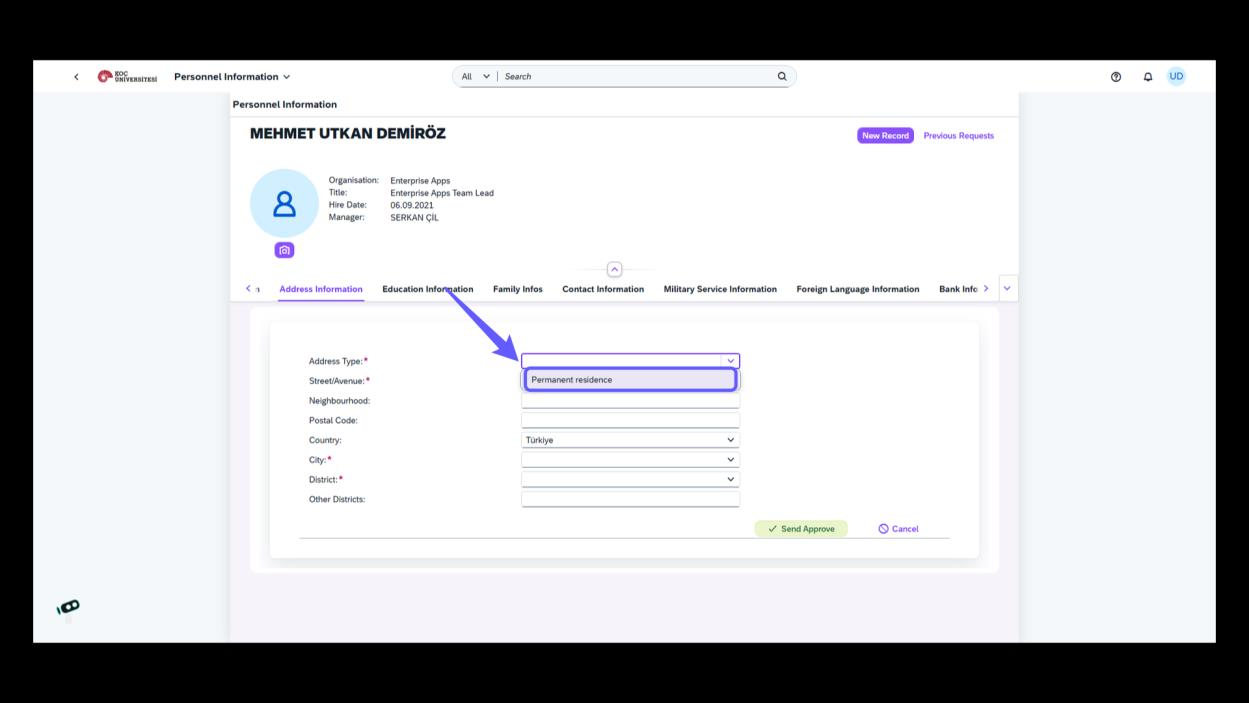Click the Cancel button
The width and height of the screenshot is (1249, 703).
click(x=898, y=529)
